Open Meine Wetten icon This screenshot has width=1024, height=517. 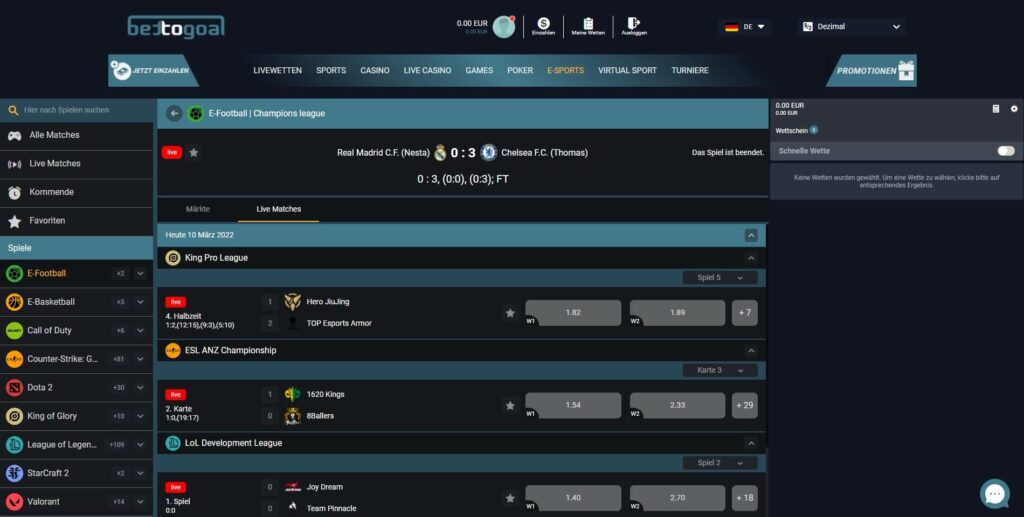(x=588, y=27)
